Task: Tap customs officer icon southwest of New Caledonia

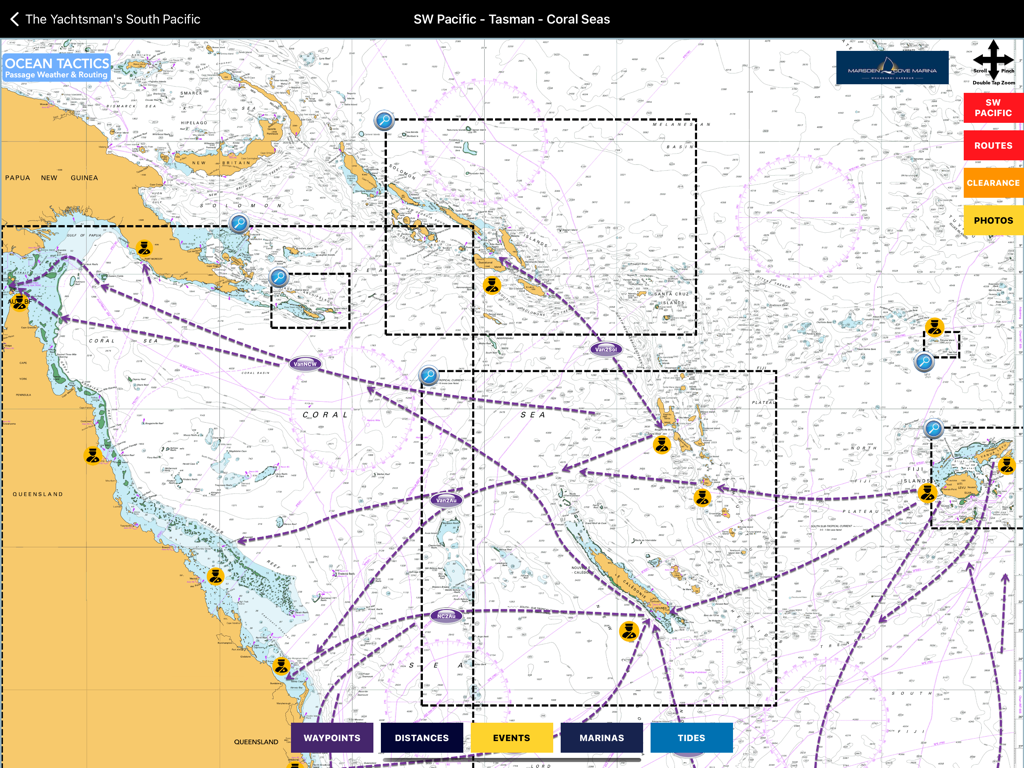Action: [x=629, y=632]
